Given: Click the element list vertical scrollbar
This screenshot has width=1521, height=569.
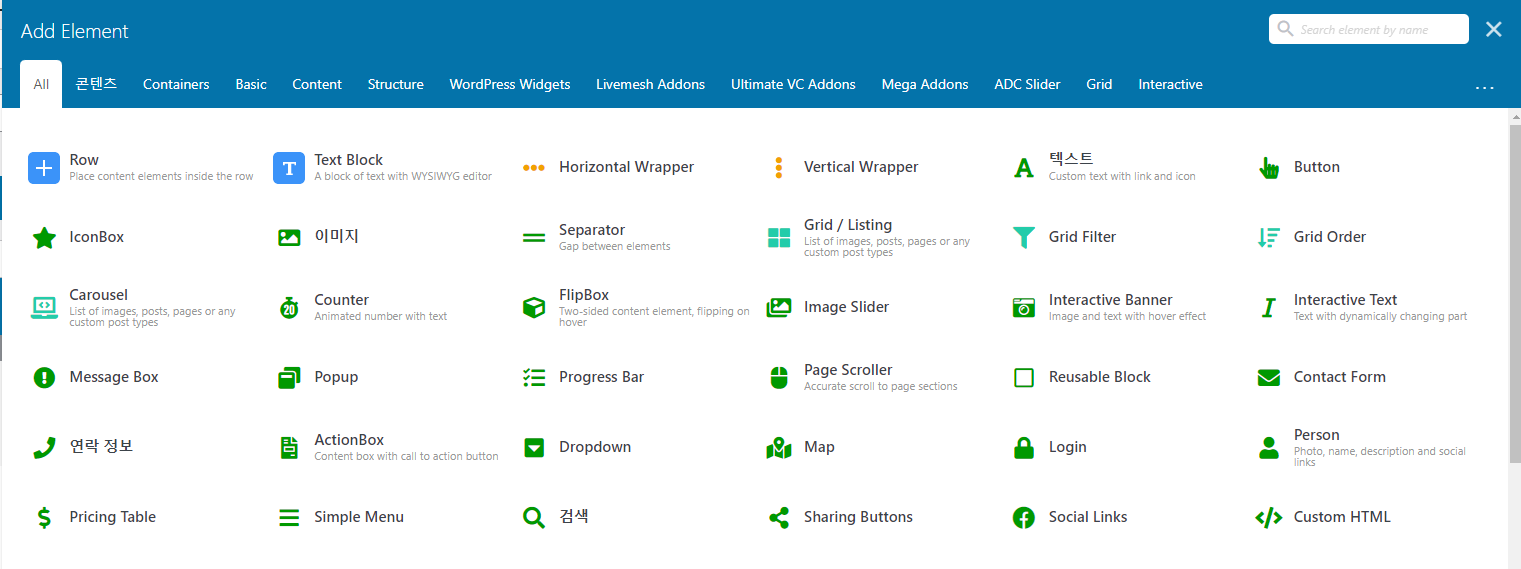Looking at the screenshot, I should coord(1514,294).
